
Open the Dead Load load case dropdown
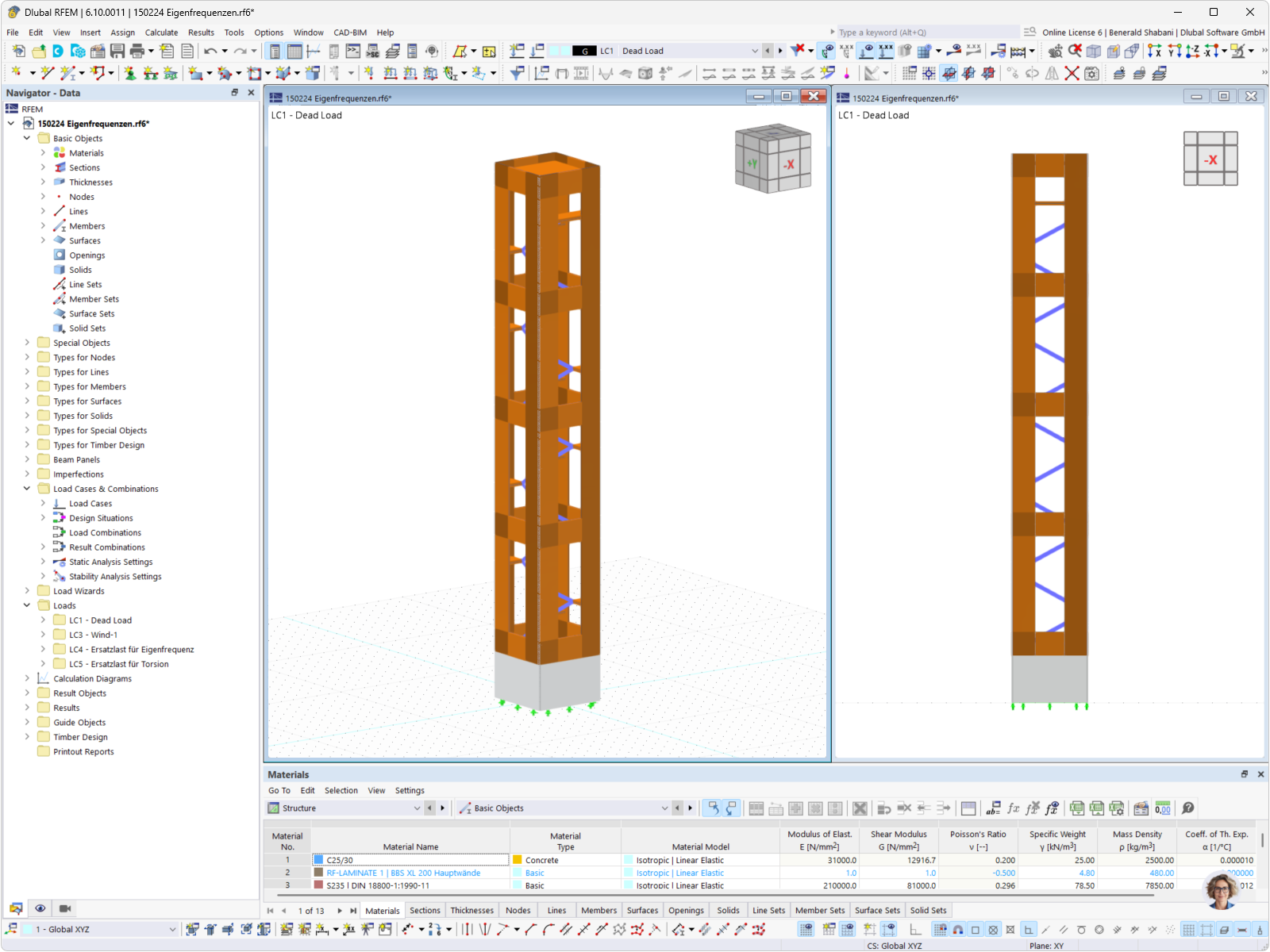pos(755,50)
